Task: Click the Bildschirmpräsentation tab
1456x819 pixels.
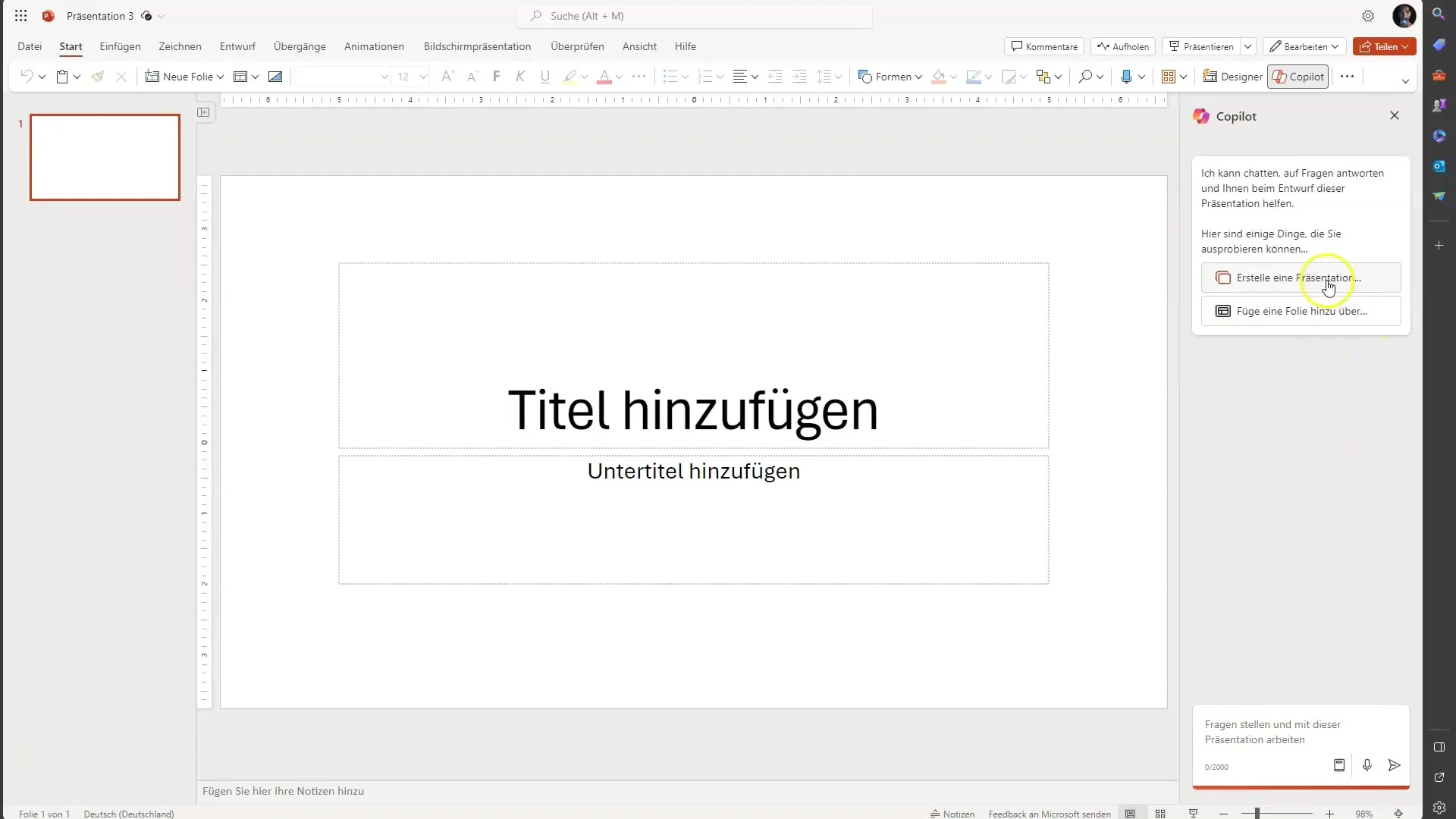Action: pos(477,46)
